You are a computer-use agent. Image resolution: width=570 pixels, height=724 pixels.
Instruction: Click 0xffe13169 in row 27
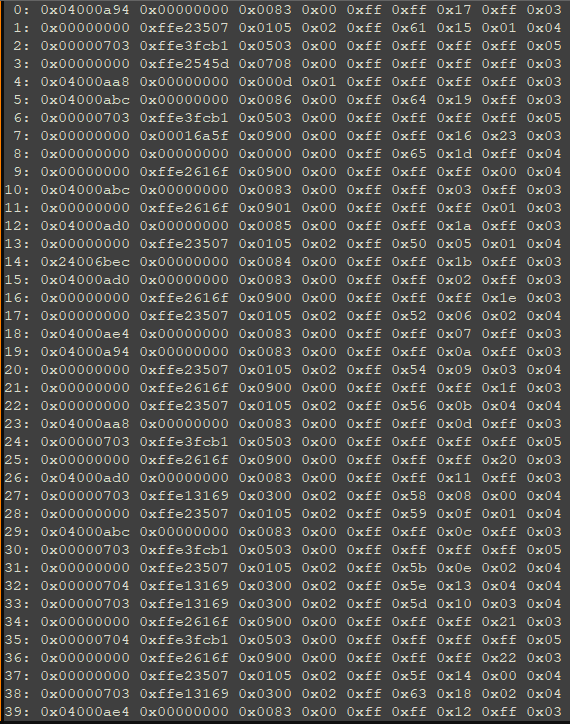tap(184, 496)
